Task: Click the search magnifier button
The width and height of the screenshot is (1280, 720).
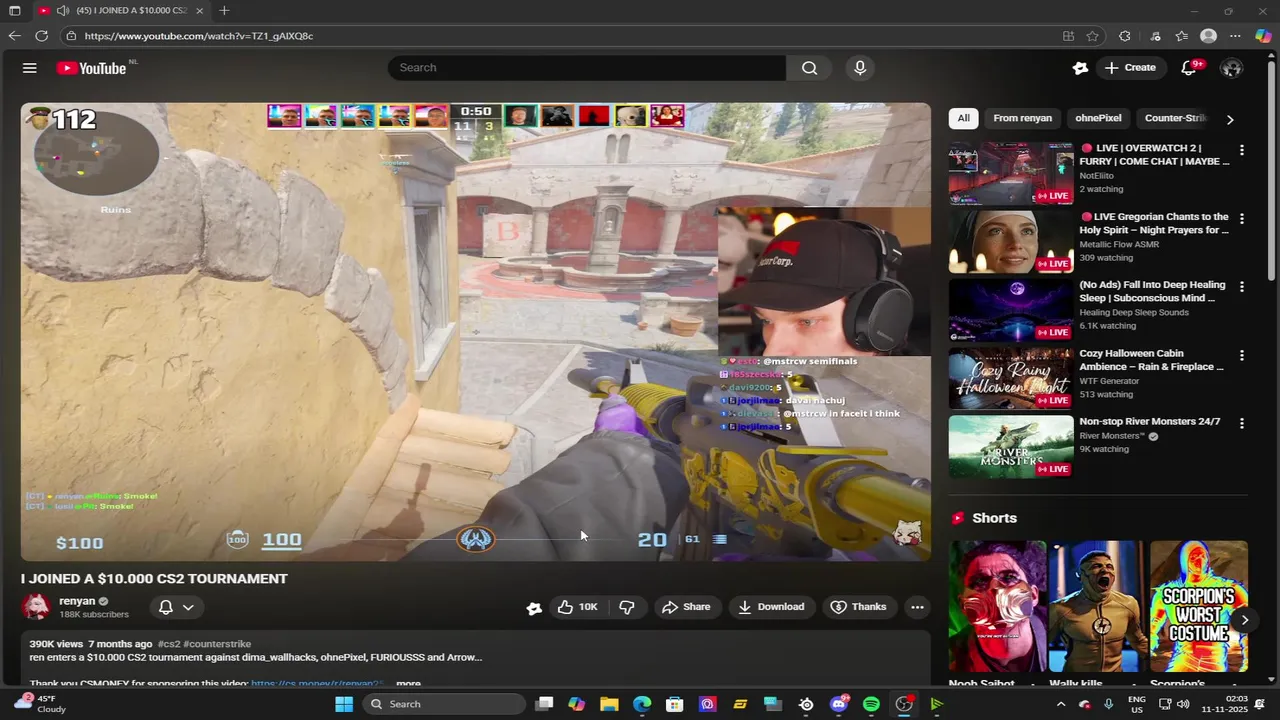Action: [x=809, y=68]
